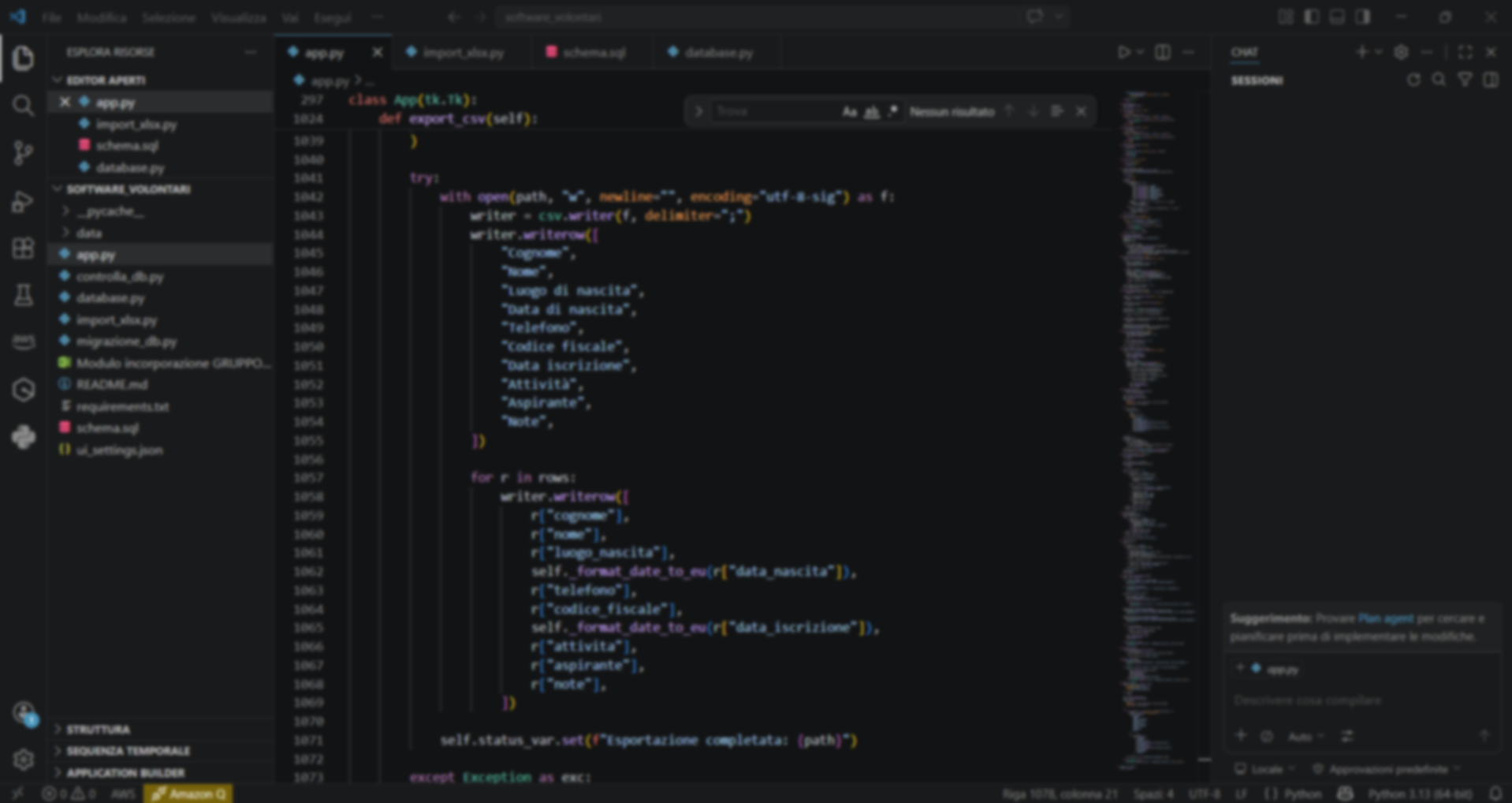Open the Esegui menu
This screenshot has height=803, width=1512.
tap(332, 17)
